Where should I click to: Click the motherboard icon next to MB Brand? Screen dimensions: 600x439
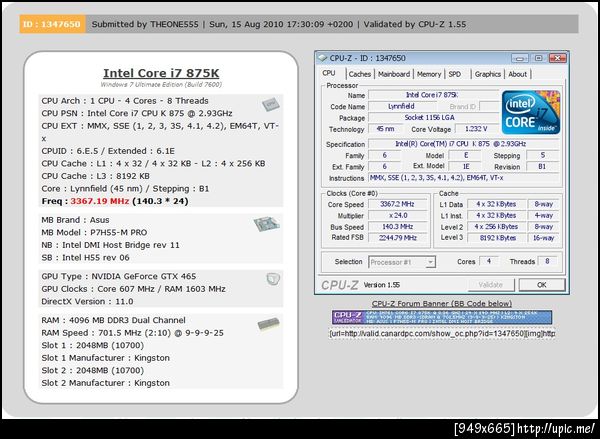pyautogui.click(x=266, y=224)
